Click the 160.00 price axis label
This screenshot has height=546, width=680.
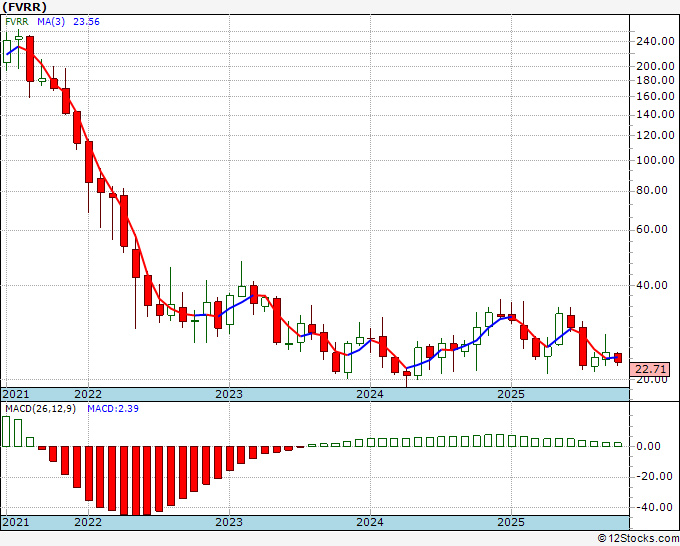(655, 96)
